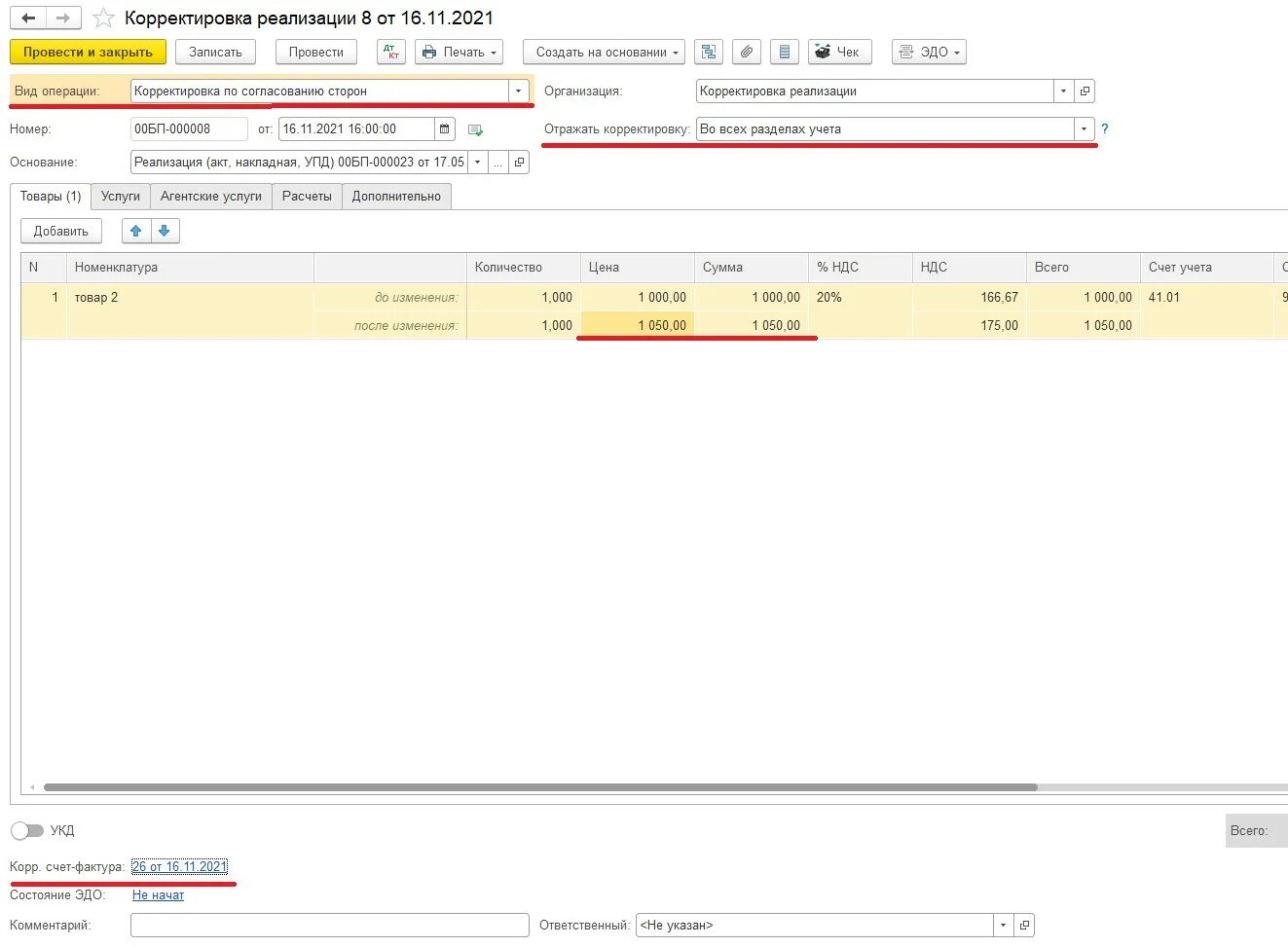Open ЭДО dropdown menu
This screenshot has width=1288, height=947.
click(x=929, y=52)
